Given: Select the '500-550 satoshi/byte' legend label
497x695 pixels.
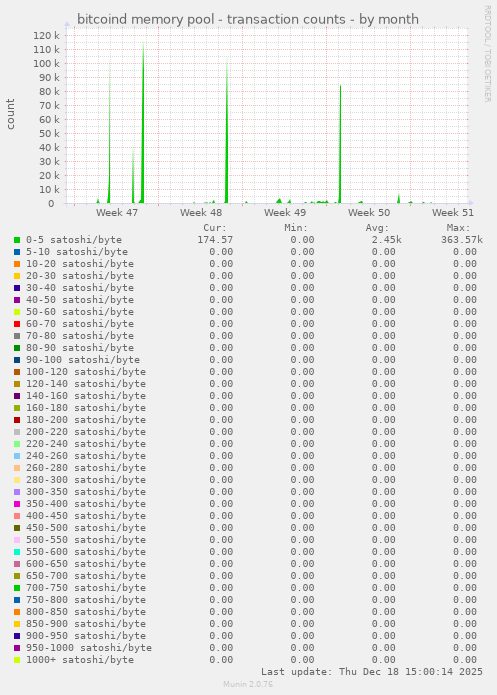Looking at the screenshot, I should tap(86, 539).
